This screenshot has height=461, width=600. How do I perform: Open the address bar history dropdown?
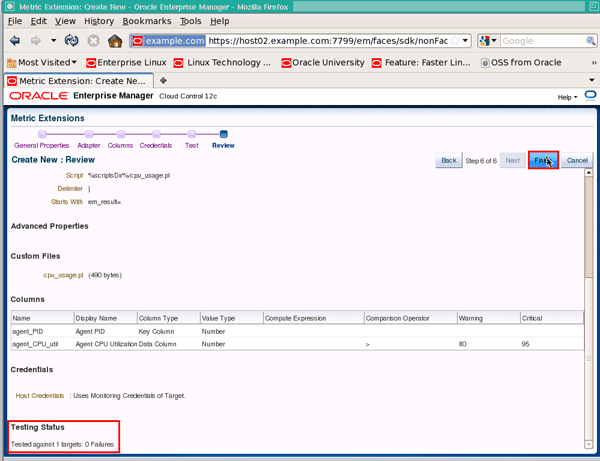(465, 41)
